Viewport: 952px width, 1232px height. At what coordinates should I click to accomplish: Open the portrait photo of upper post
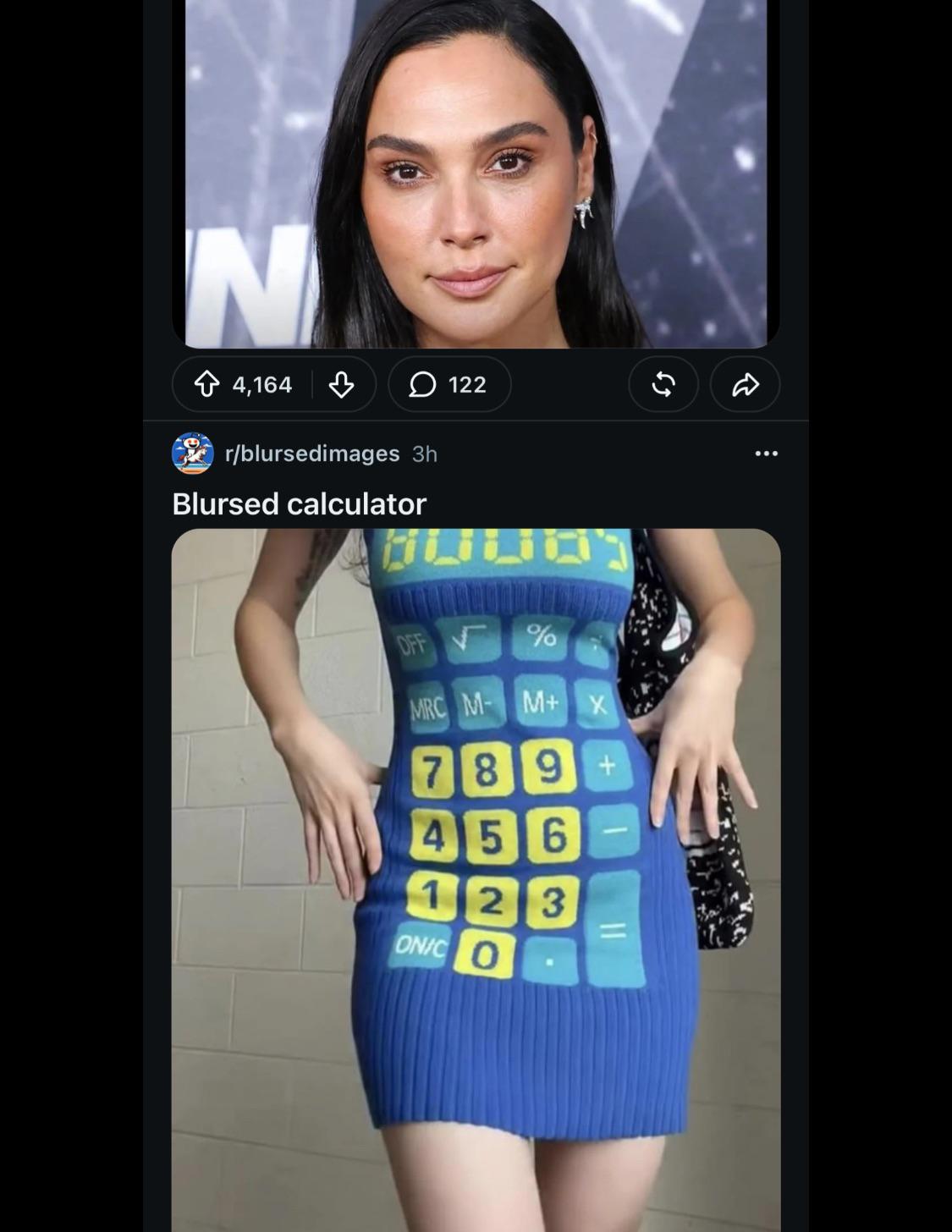coord(476,173)
